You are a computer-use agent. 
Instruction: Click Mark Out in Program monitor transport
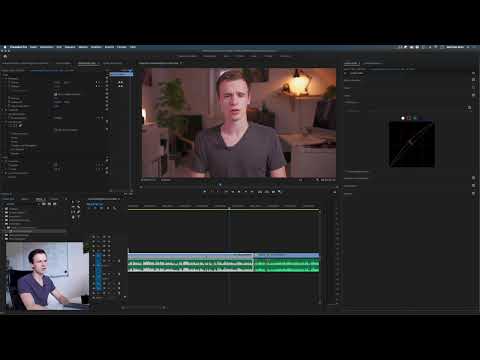(x=219, y=192)
